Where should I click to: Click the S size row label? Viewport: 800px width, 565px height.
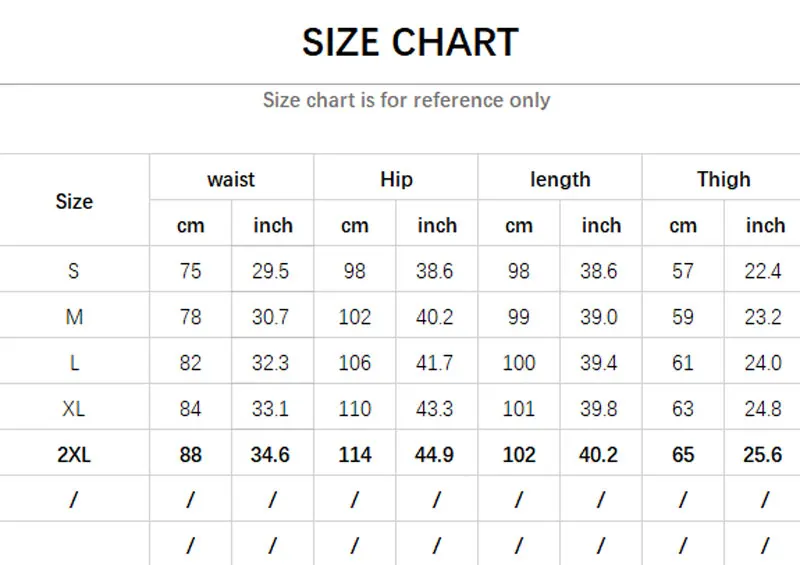[x=74, y=271]
